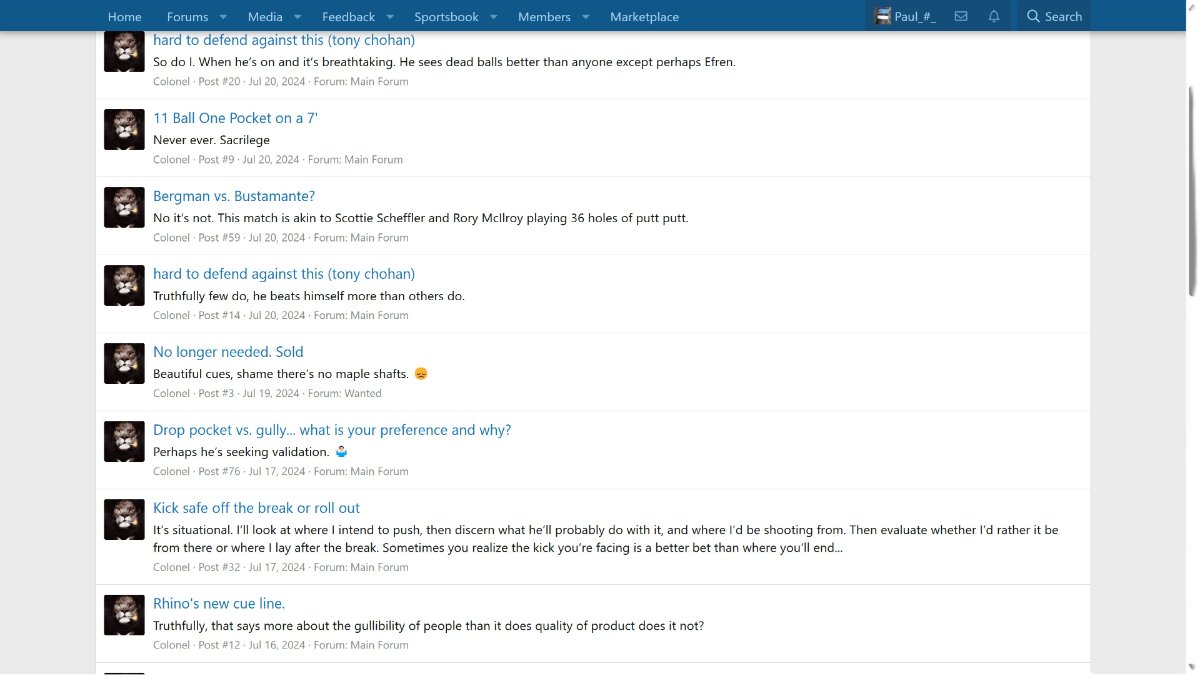Image resolution: width=1200 pixels, height=699 pixels.
Task: Click 'Truthfully few do, he beats himself' snippet
Action: (309, 296)
